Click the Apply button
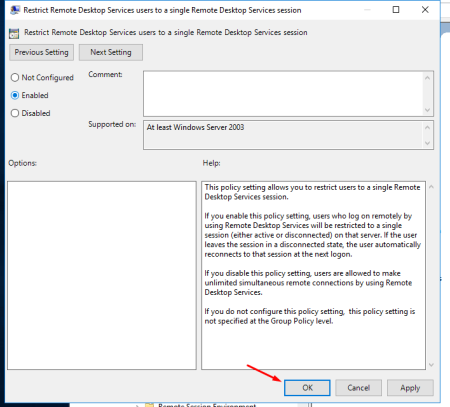The width and height of the screenshot is (450, 407). coord(410,388)
